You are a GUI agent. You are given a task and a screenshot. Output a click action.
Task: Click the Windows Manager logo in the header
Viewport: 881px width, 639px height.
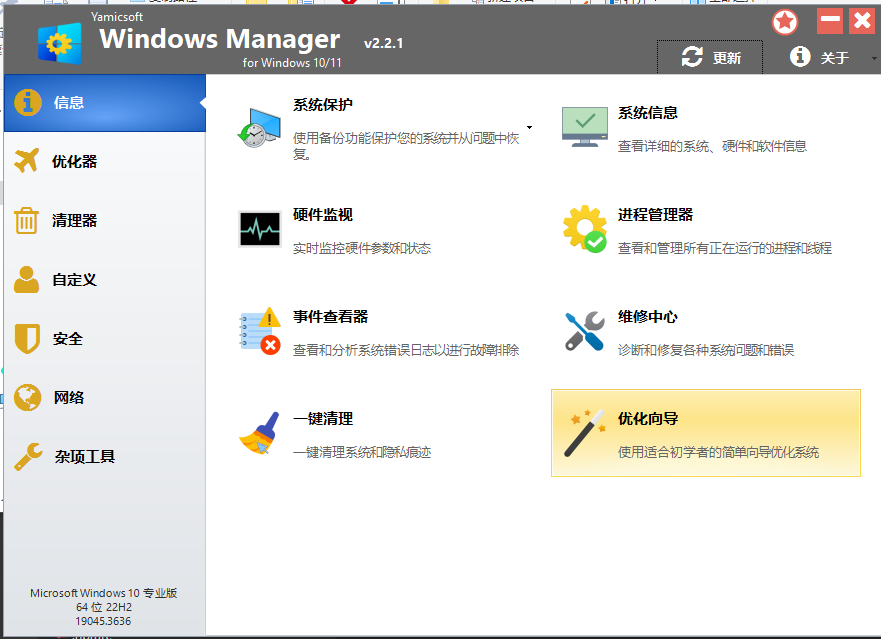point(60,43)
